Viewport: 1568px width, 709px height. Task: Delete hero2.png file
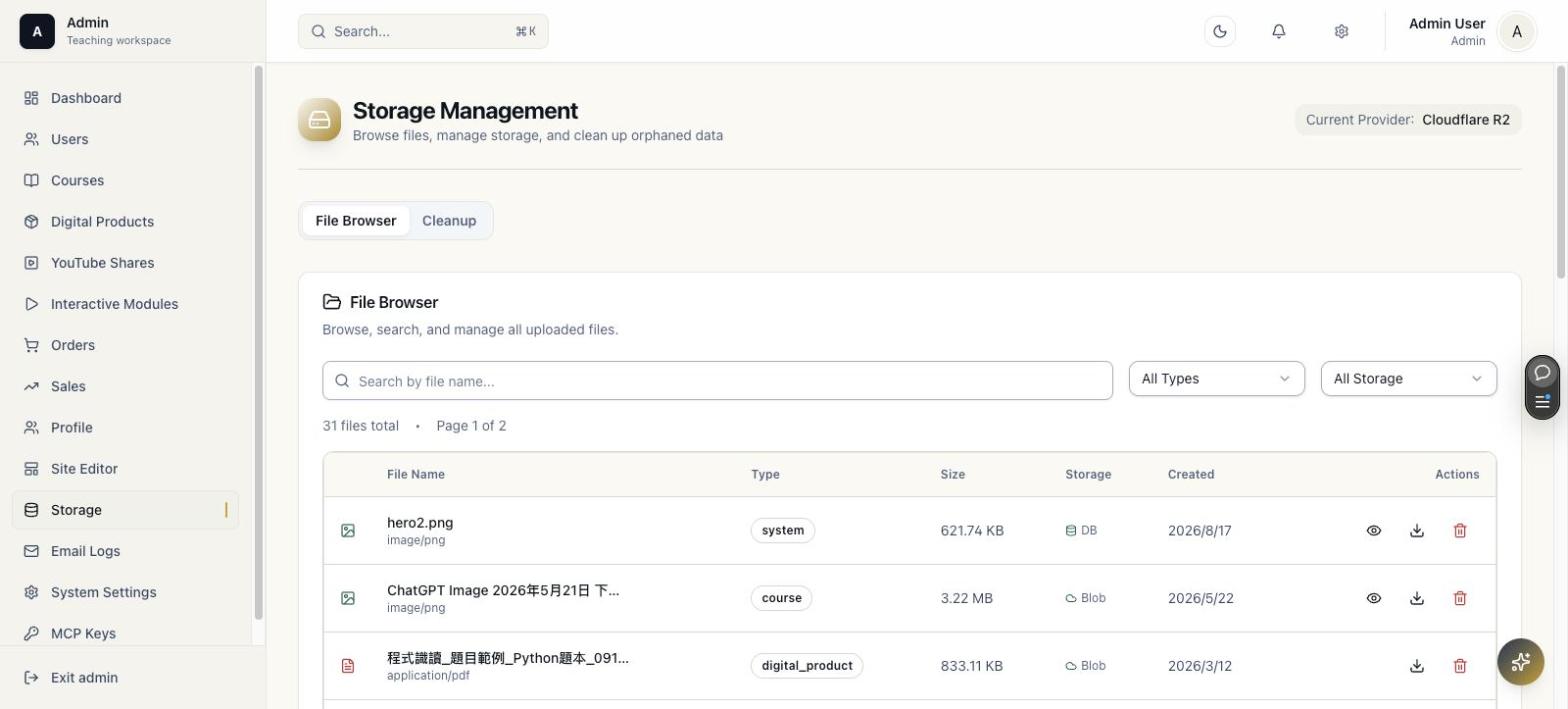1459,531
